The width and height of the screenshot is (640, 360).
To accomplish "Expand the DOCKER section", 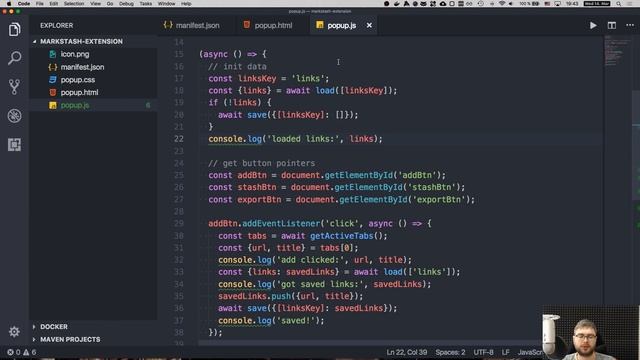I will click(54, 327).
